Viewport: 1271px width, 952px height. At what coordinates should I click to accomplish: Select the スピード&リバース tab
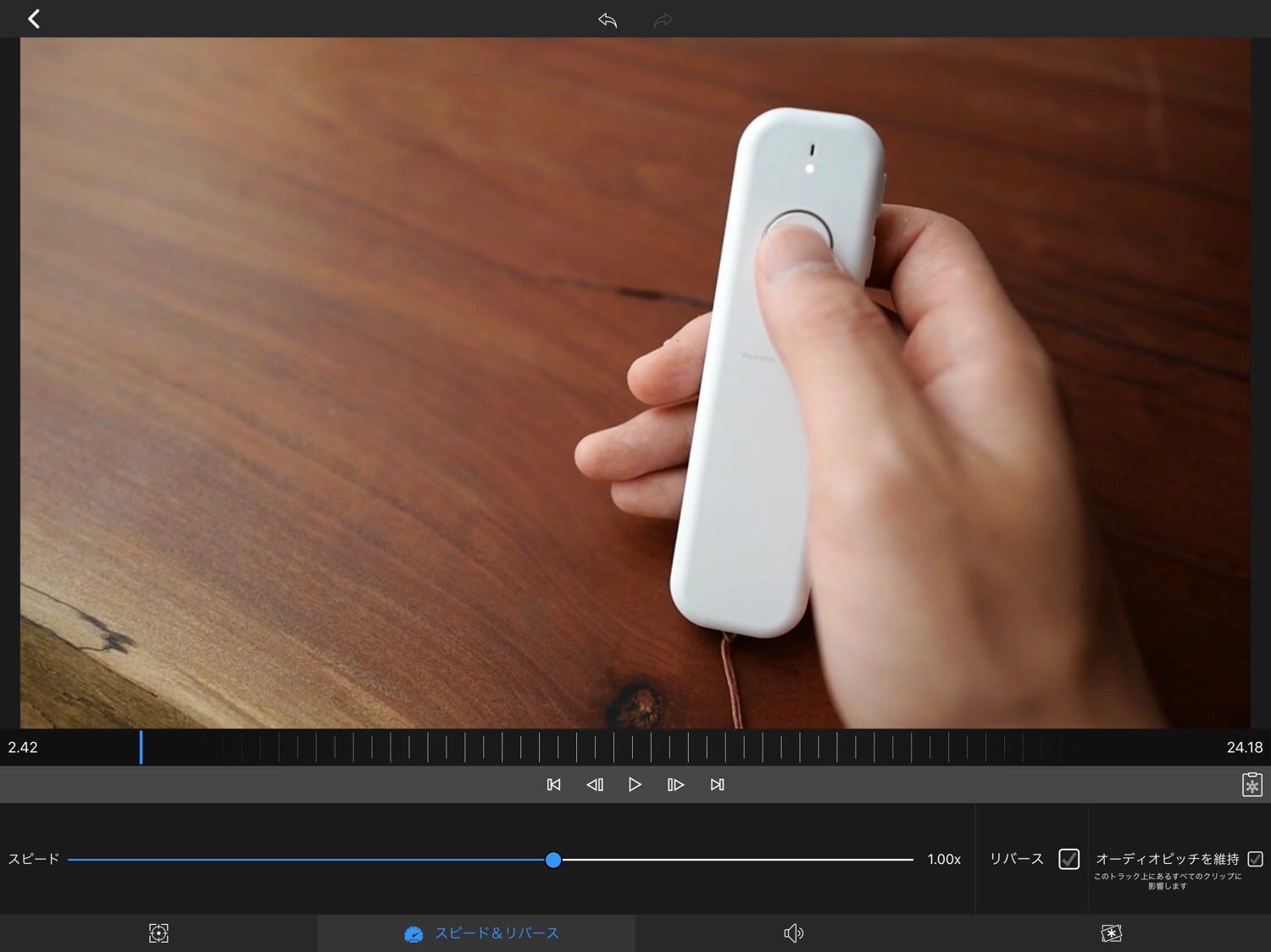480,933
